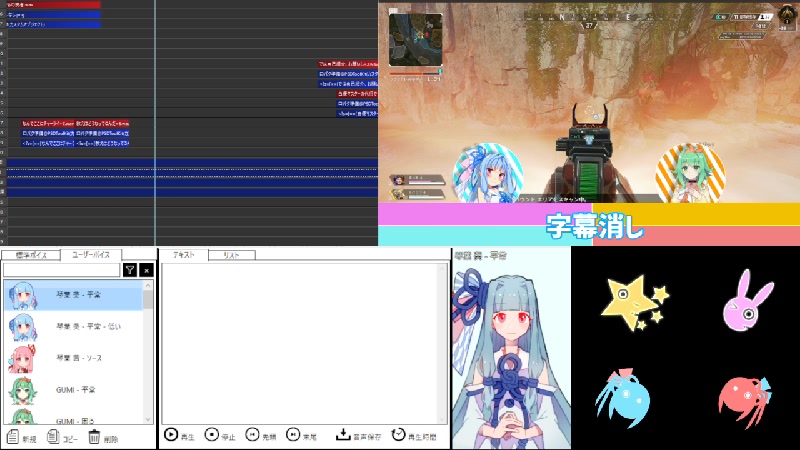
Task: Click the funnel filter icon beside voice search
Action: [x=130, y=270]
